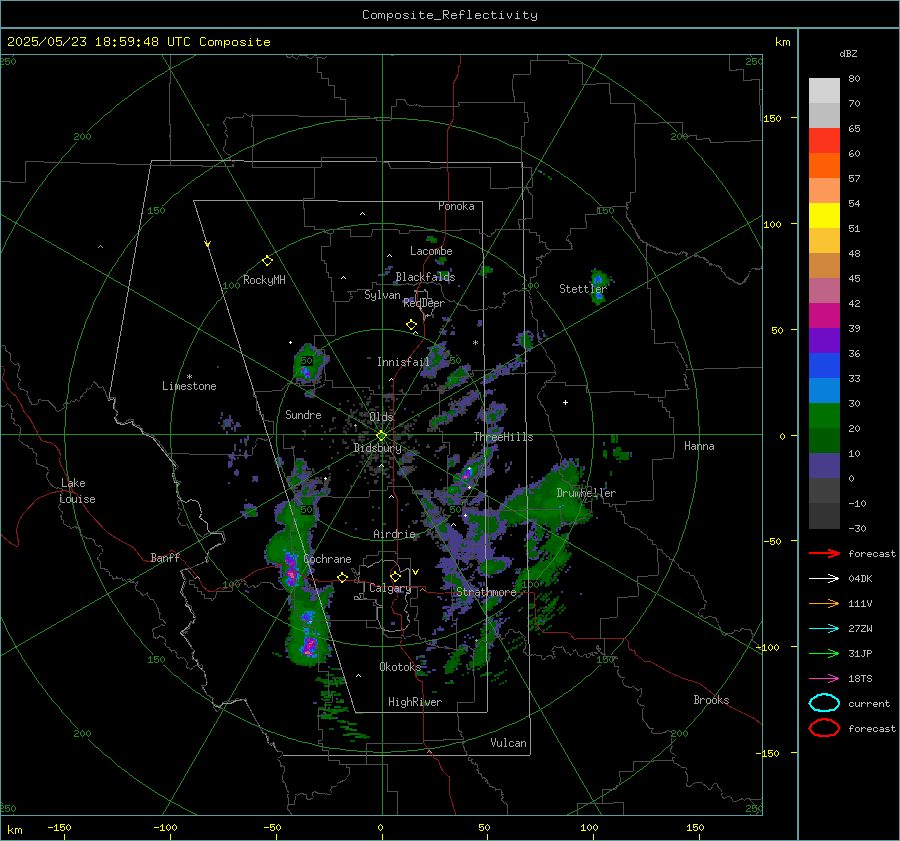Image resolution: width=900 pixels, height=841 pixels.
Task: Select the red 60-65 dBZ swatch
Action: pyautogui.click(x=824, y=140)
